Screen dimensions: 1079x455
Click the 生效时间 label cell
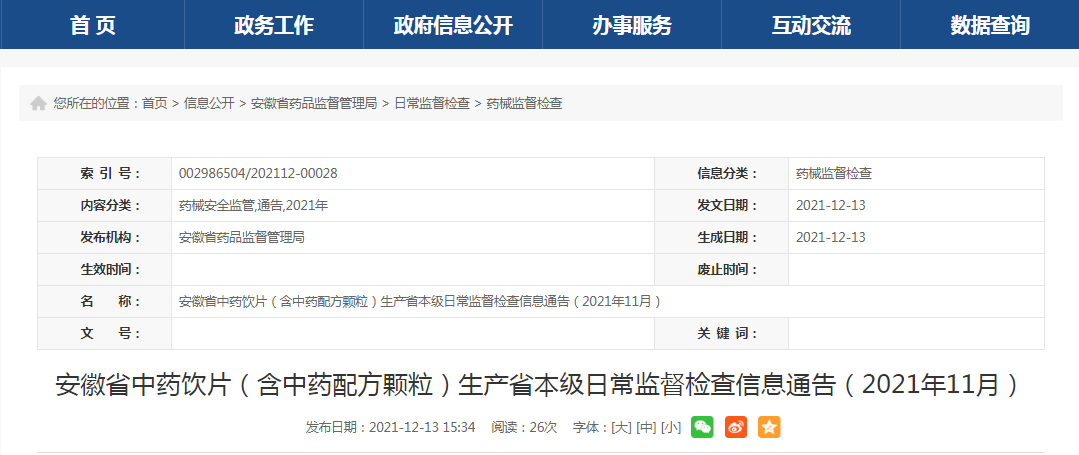[x=105, y=269]
